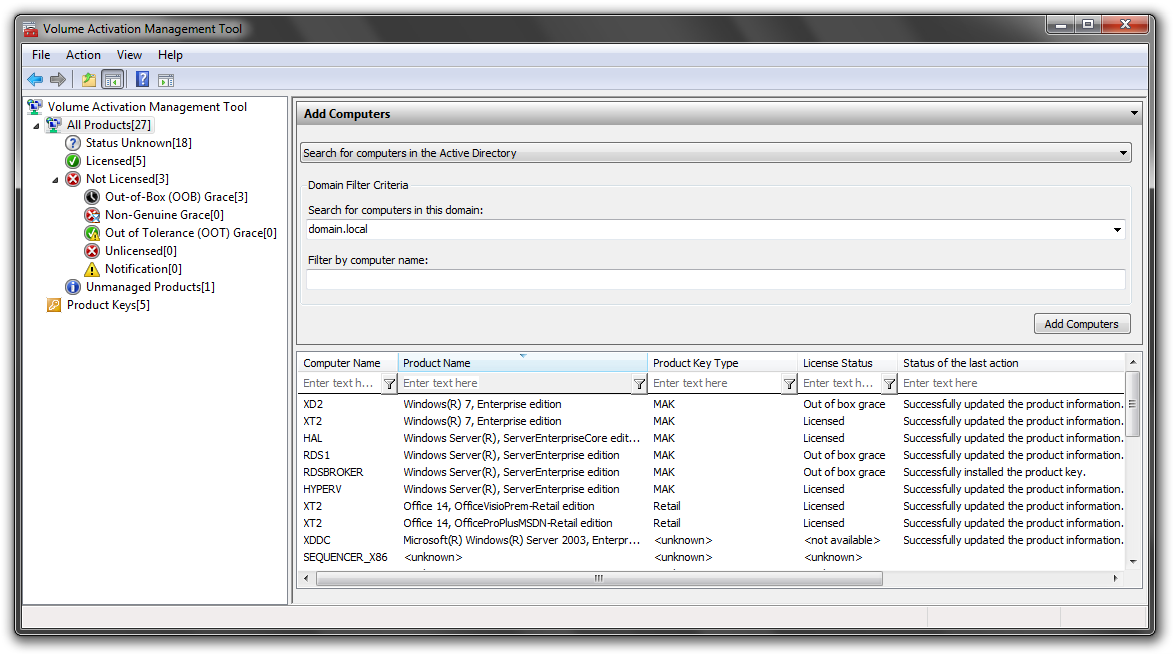
Task: Click the Unlicensed red X icon
Action: coord(92,250)
